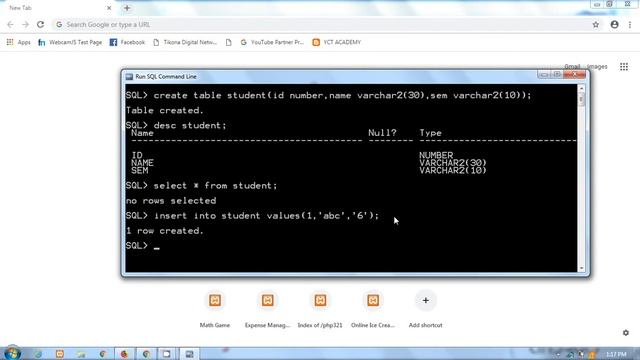Open the Firefox taskbar icon
The image size is (640, 360).
click(124, 354)
